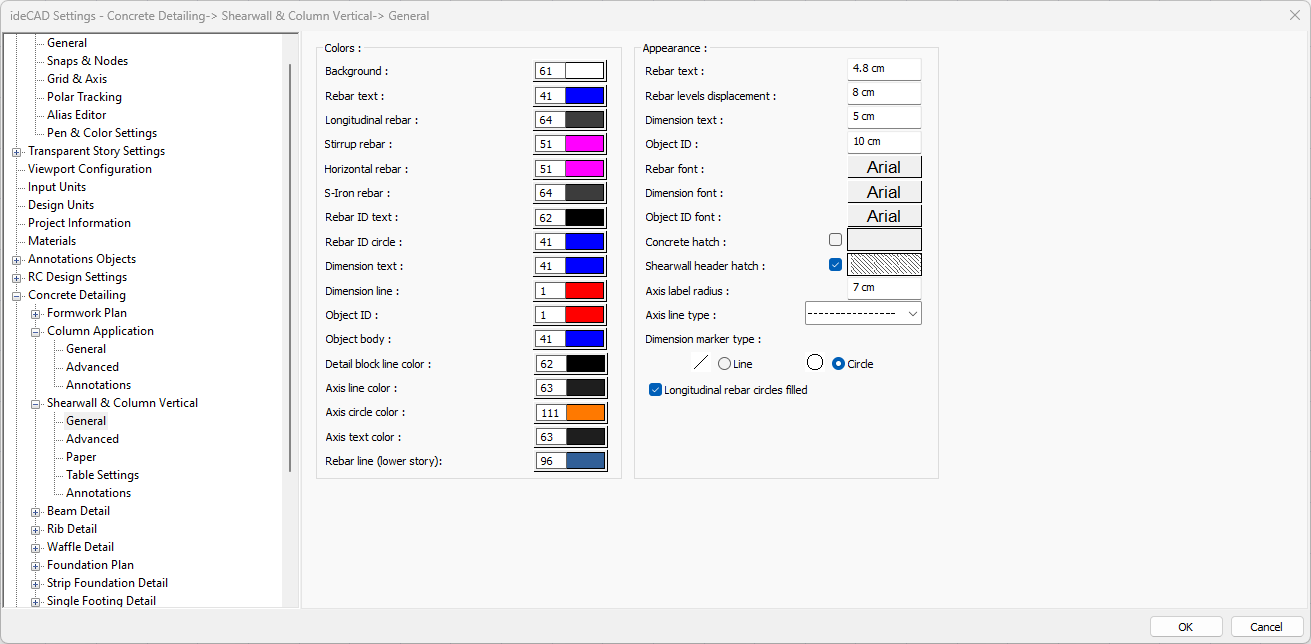Expand the Beam Detail tree node
1311x644 pixels.
[x=36, y=512]
